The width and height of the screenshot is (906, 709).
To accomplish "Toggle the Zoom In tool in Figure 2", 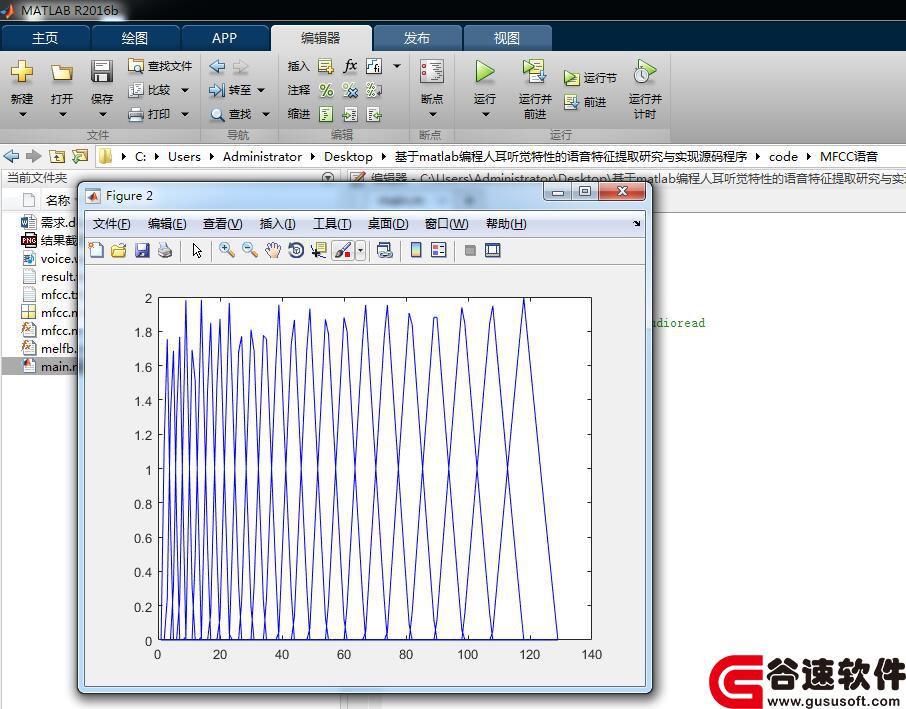I will point(226,250).
